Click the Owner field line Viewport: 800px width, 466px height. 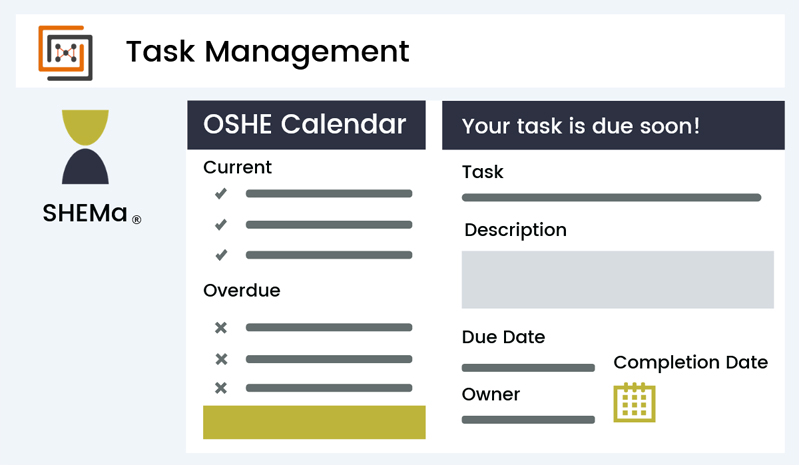tap(528, 420)
